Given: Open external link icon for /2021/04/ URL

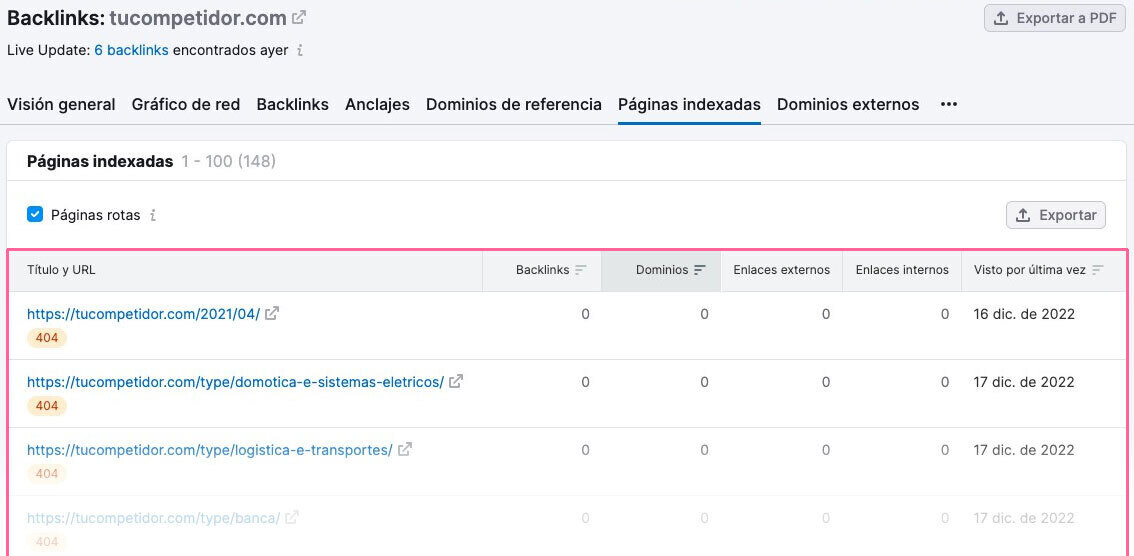Looking at the screenshot, I should (x=272, y=313).
